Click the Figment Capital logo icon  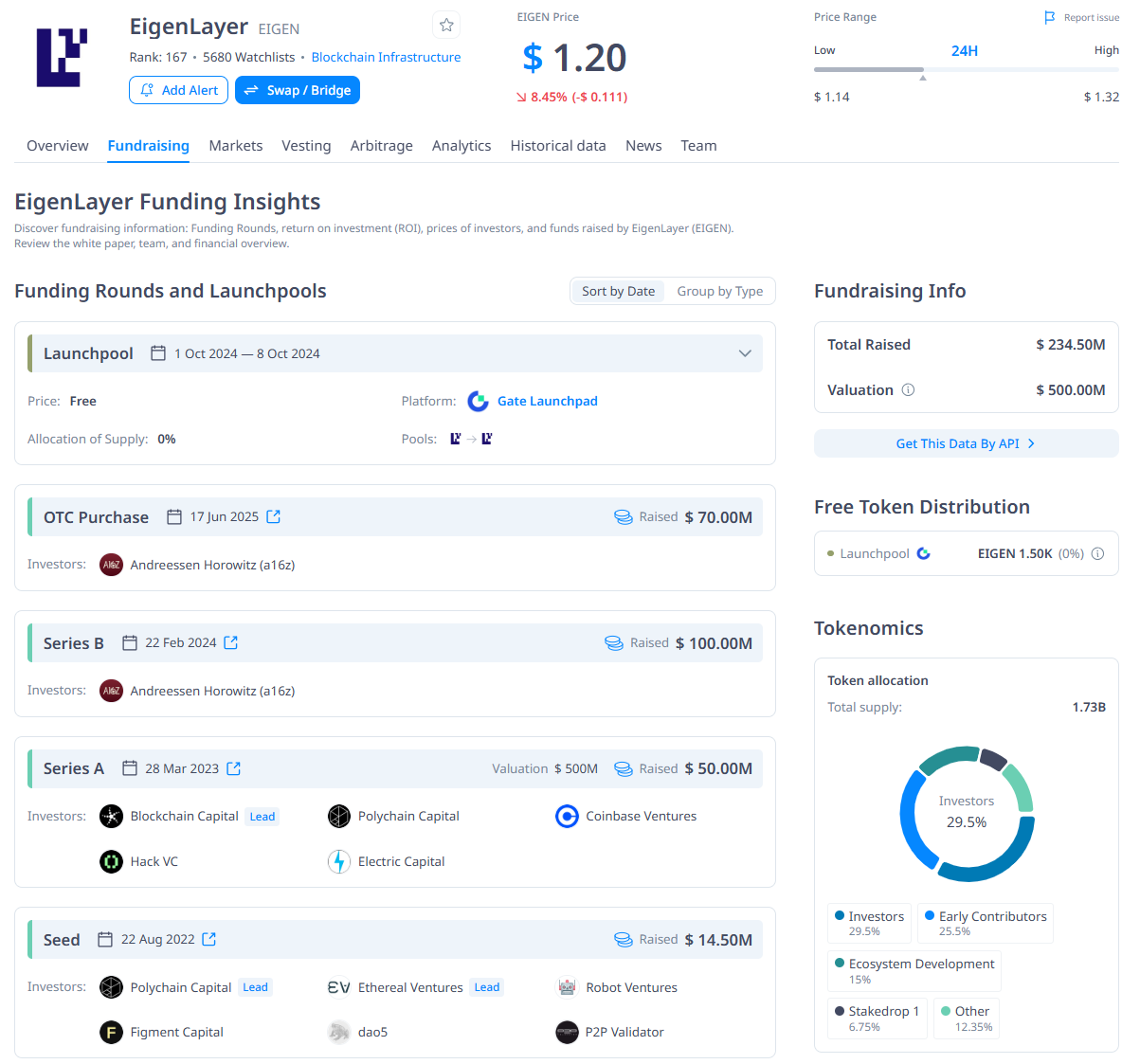pyautogui.click(x=111, y=1032)
